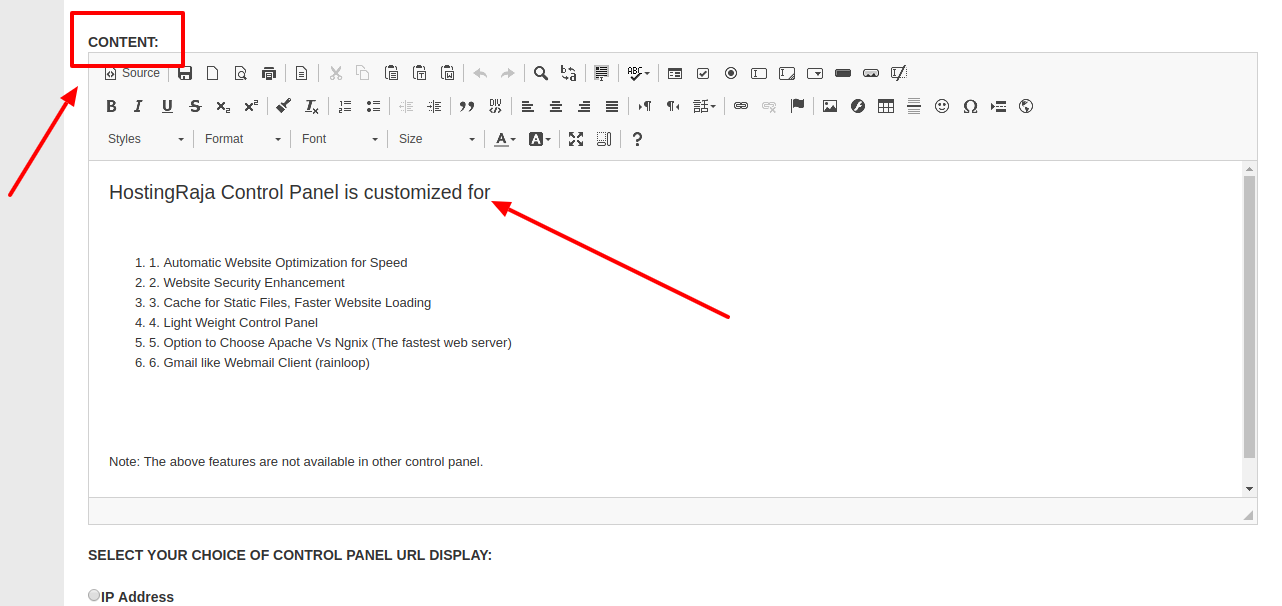Create a New Page document
The image size is (1282, 606).
pyautogui.click(x=213, y=73)
